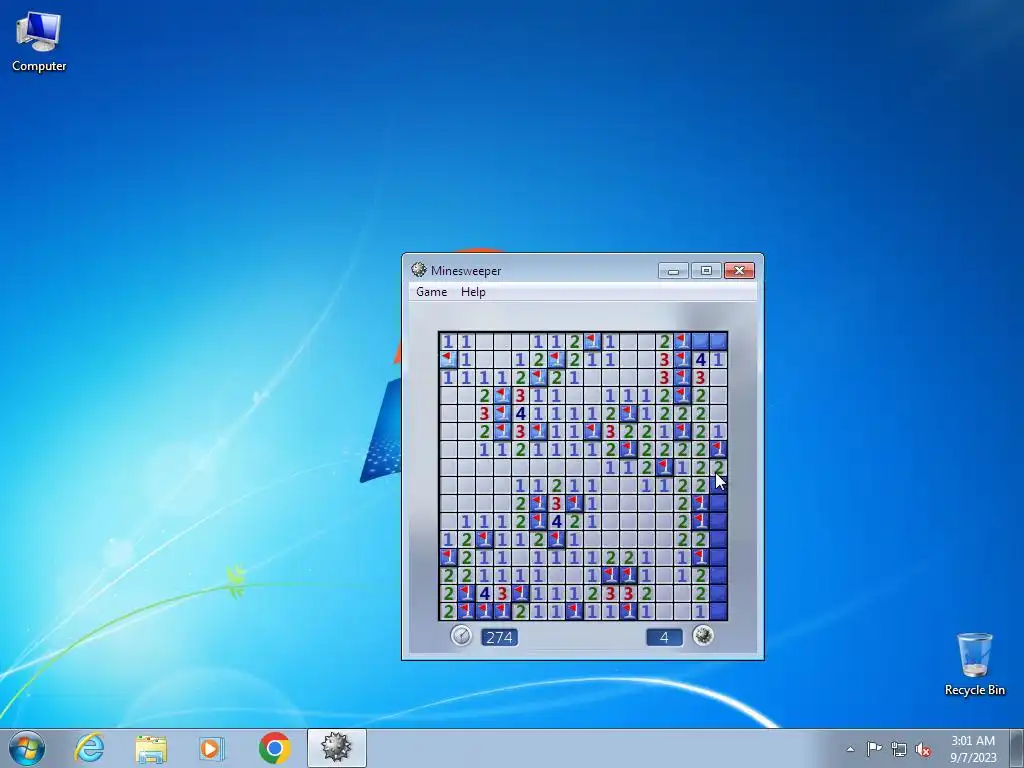Minimize the Minesweeper window
This screenshot has width=1024, height=768.
(x=673, y=270)
